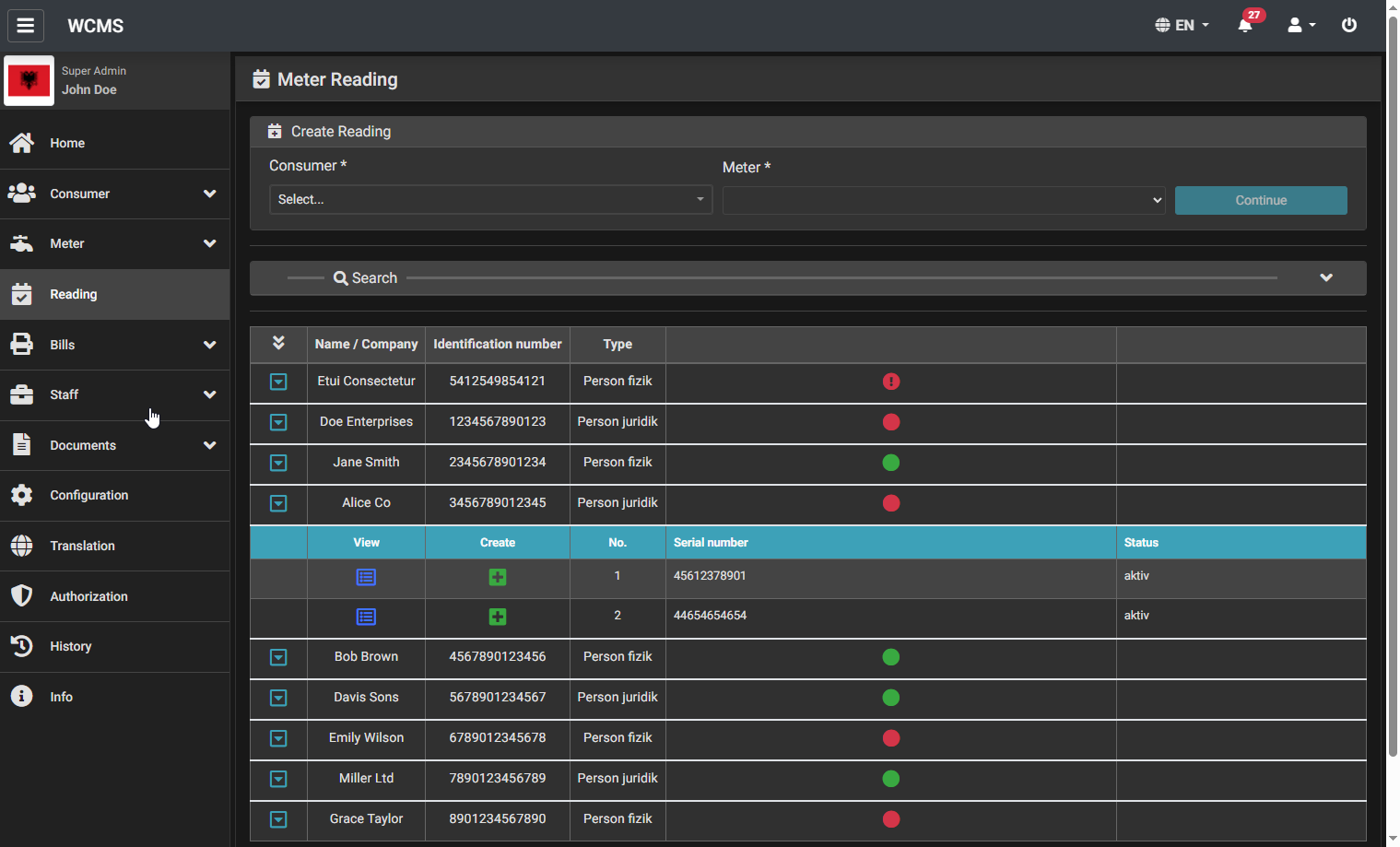Image resolution: width=1400 pixels, height=847 pixels.
Task: Open the Translation menu item
Action: point(114,546)
